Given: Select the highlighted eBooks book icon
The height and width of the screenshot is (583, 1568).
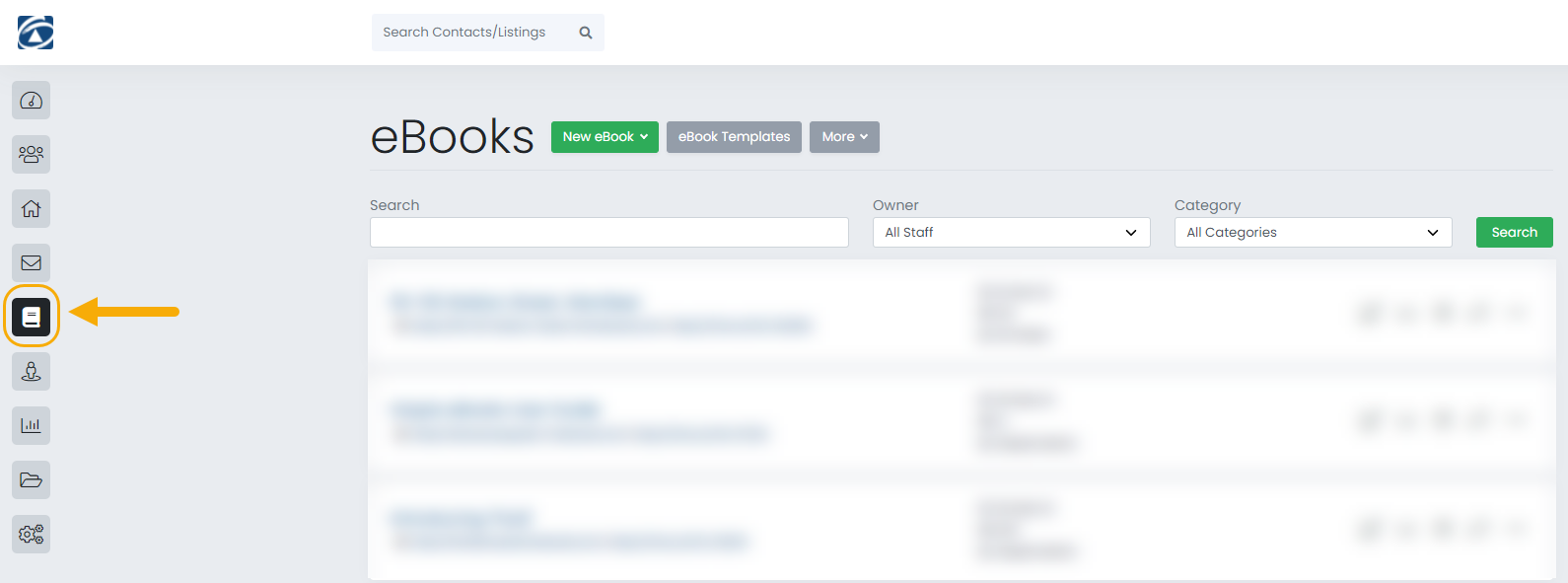Looking at the screenshot, I should [x=32, y=317].
